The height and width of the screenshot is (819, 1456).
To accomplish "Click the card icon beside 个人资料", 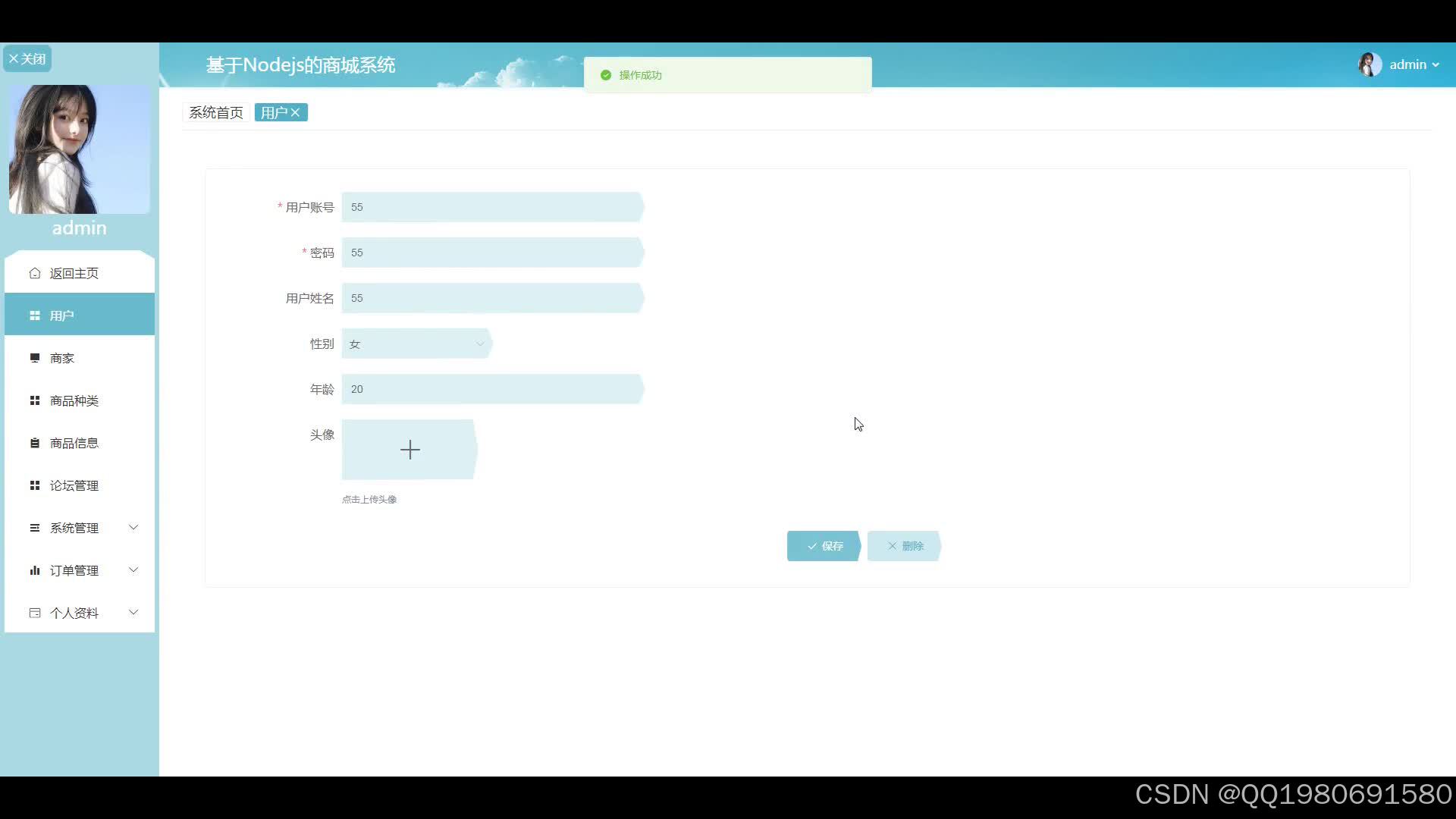I will (35, 613).
